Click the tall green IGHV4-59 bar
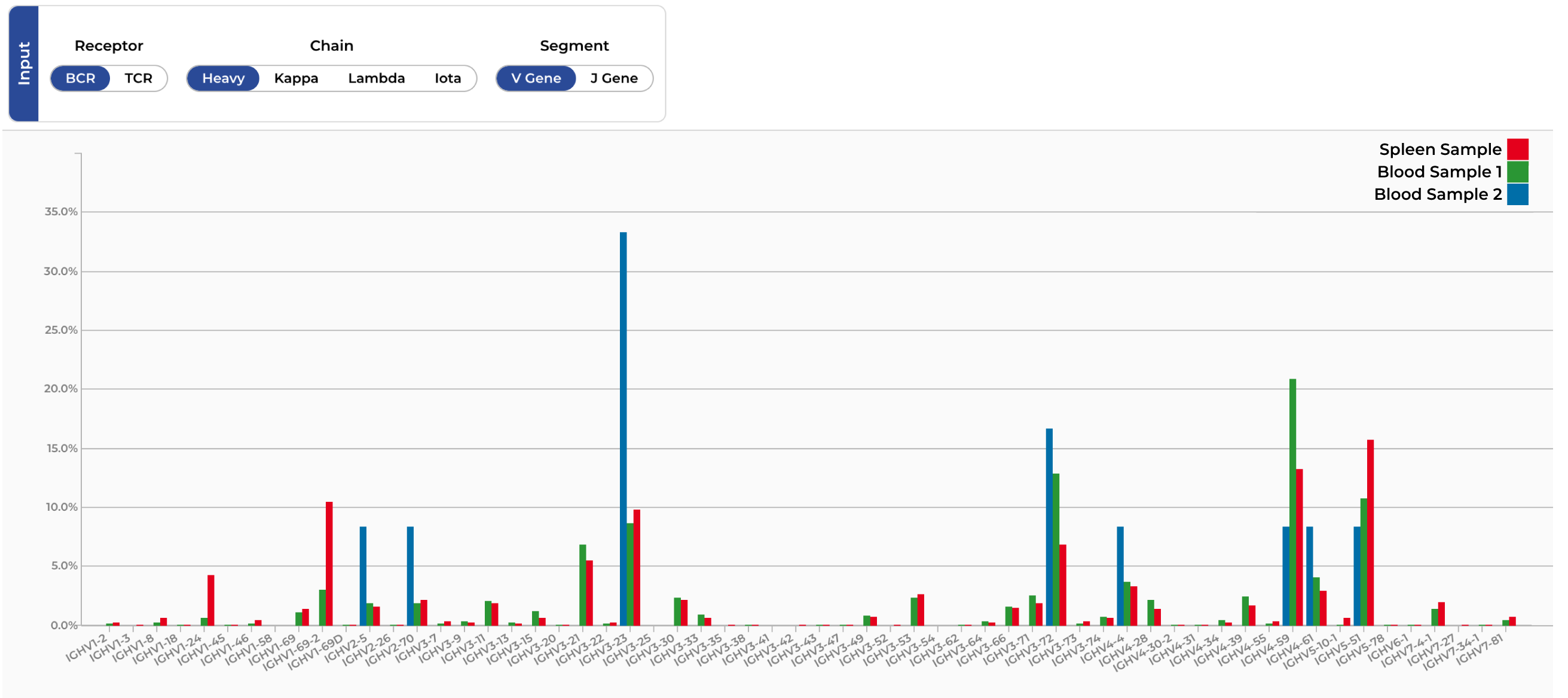 tap(1292, 502)
